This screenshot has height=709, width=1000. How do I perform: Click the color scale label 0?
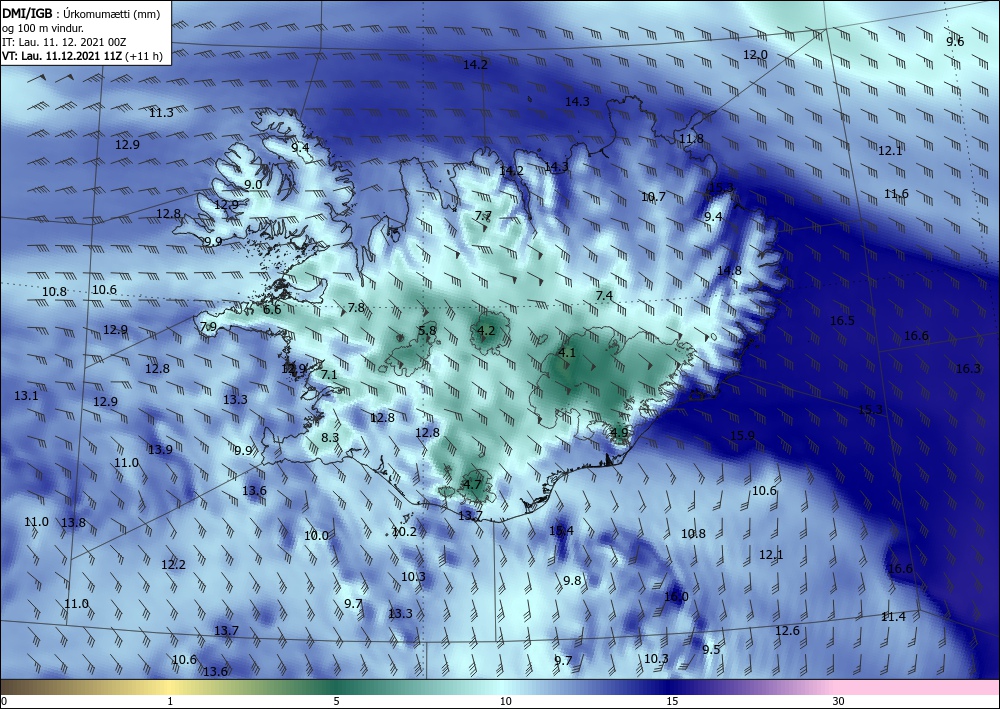click(4, 702)
